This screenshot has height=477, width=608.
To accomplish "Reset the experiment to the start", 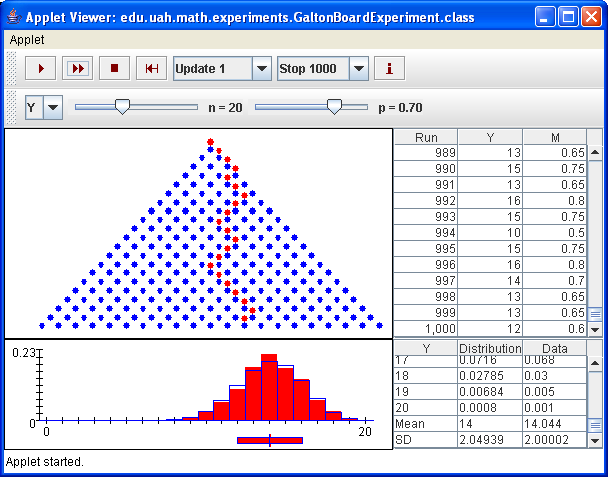I will pos(152,68).
